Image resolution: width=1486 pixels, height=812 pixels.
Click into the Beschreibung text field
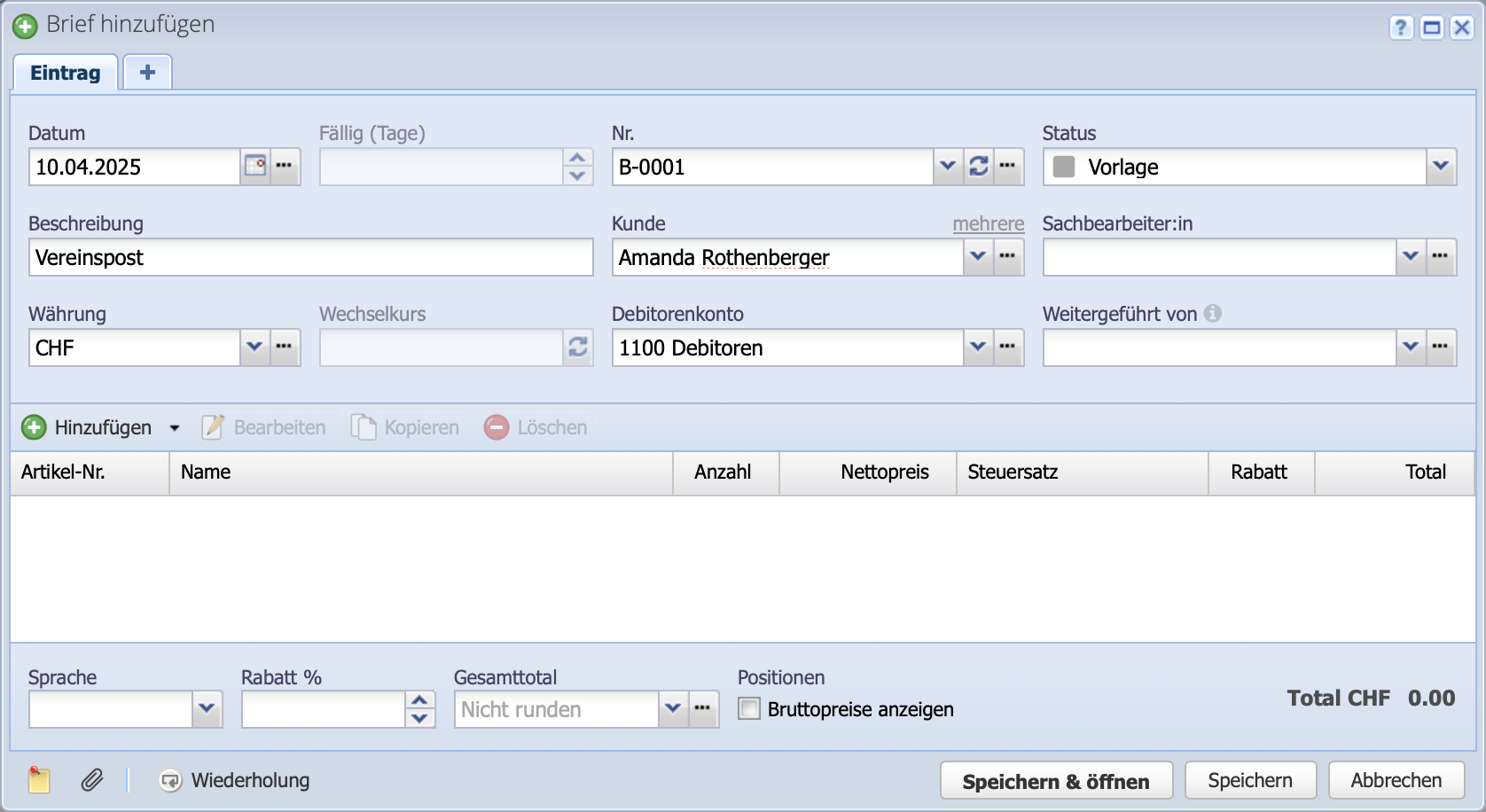point(310,257)
